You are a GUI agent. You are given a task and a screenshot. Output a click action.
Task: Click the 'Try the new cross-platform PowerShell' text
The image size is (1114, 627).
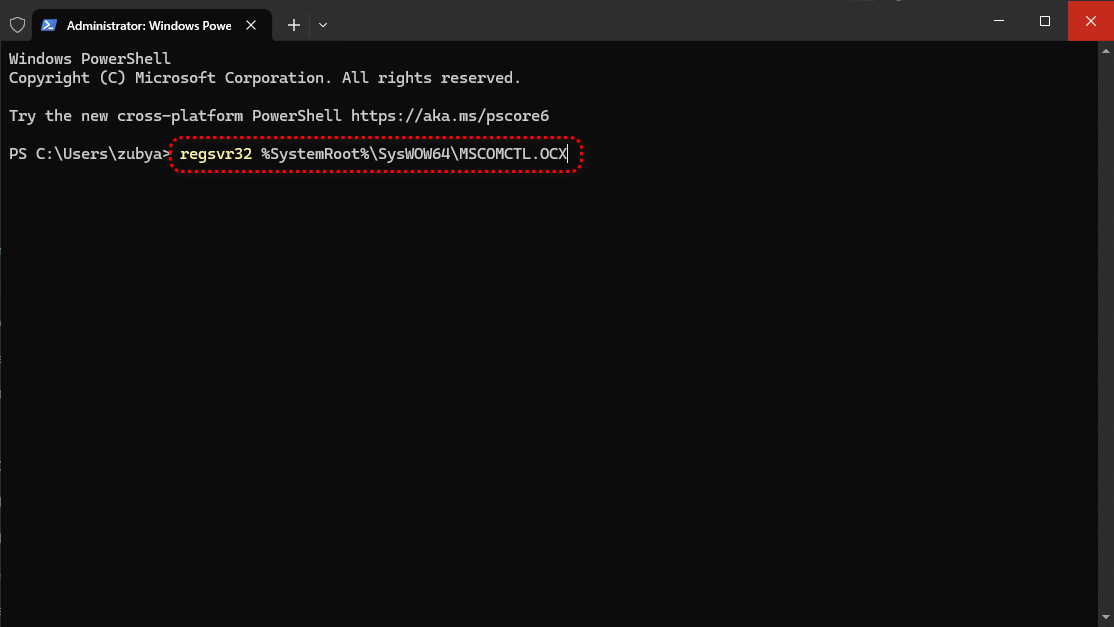175,116
